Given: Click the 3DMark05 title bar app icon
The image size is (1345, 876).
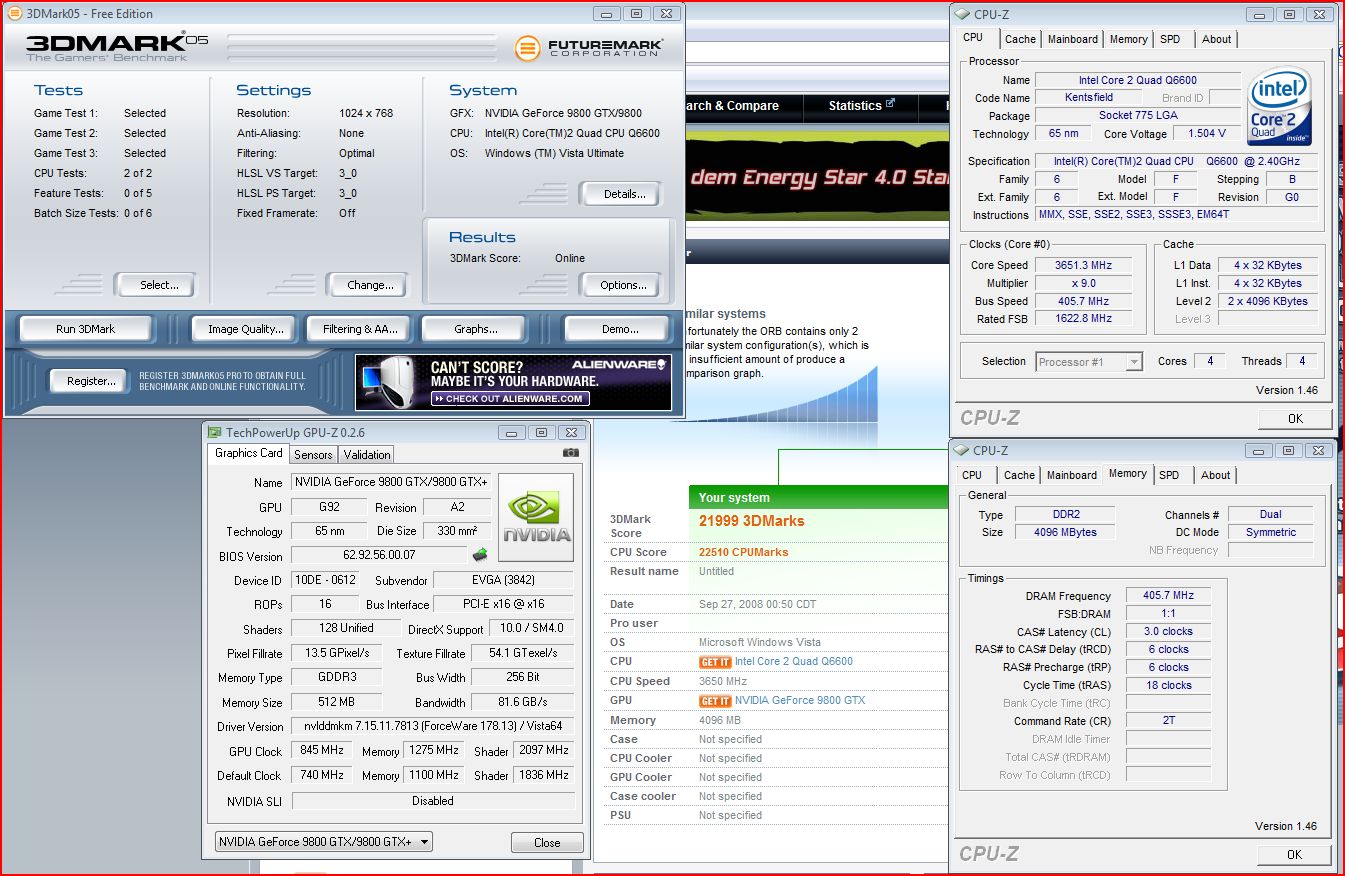Looking at the screenshot, I should pos(14,14).
